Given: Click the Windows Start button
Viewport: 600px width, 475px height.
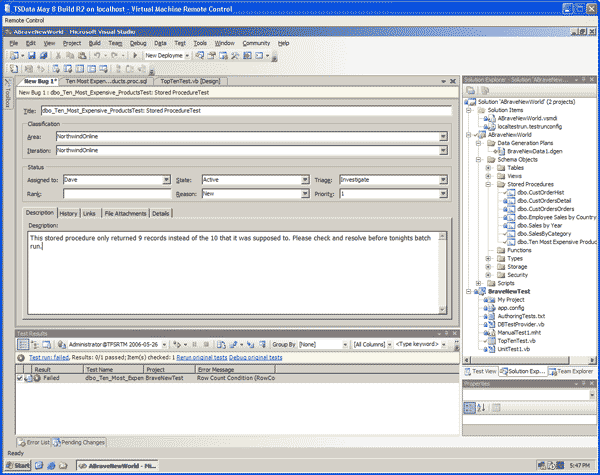Looking at the screenshot, I should [18, 466].
